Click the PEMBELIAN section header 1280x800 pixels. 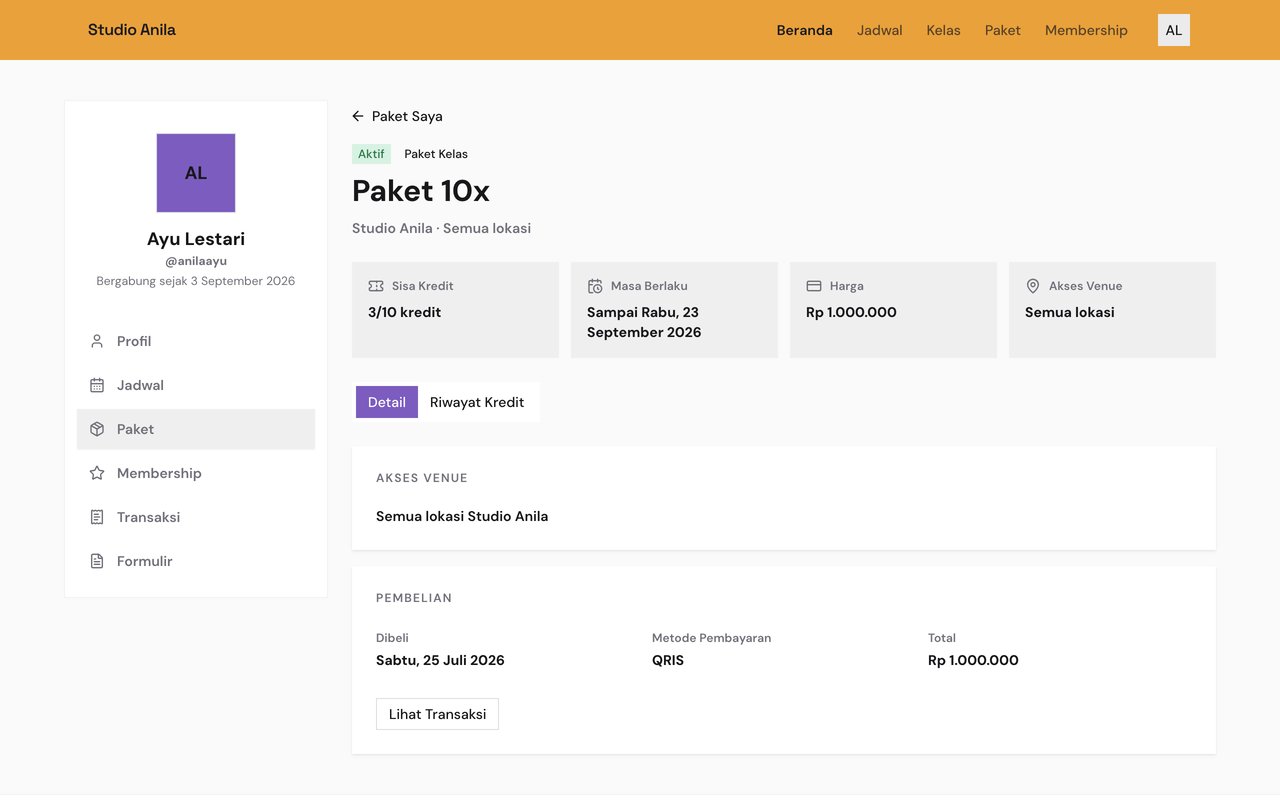(414, 598)
